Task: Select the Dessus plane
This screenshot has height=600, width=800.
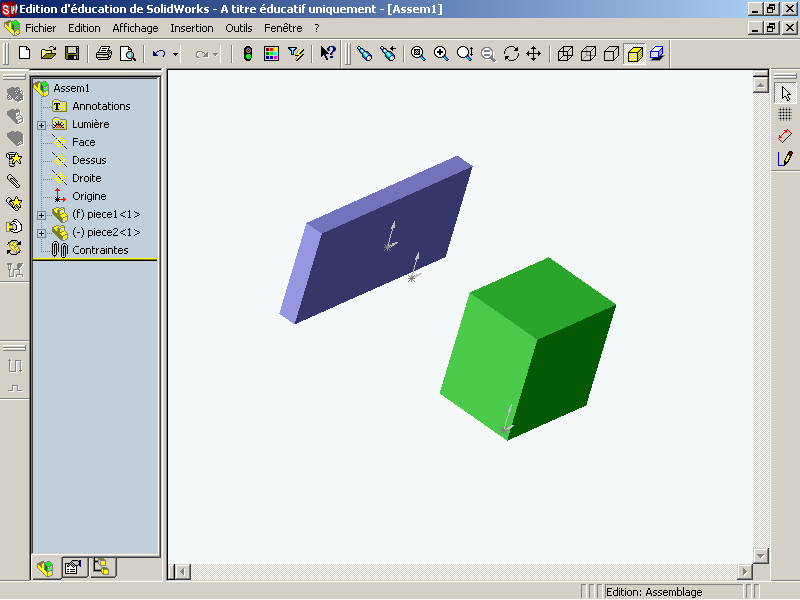Action: [x=89, y=160]
